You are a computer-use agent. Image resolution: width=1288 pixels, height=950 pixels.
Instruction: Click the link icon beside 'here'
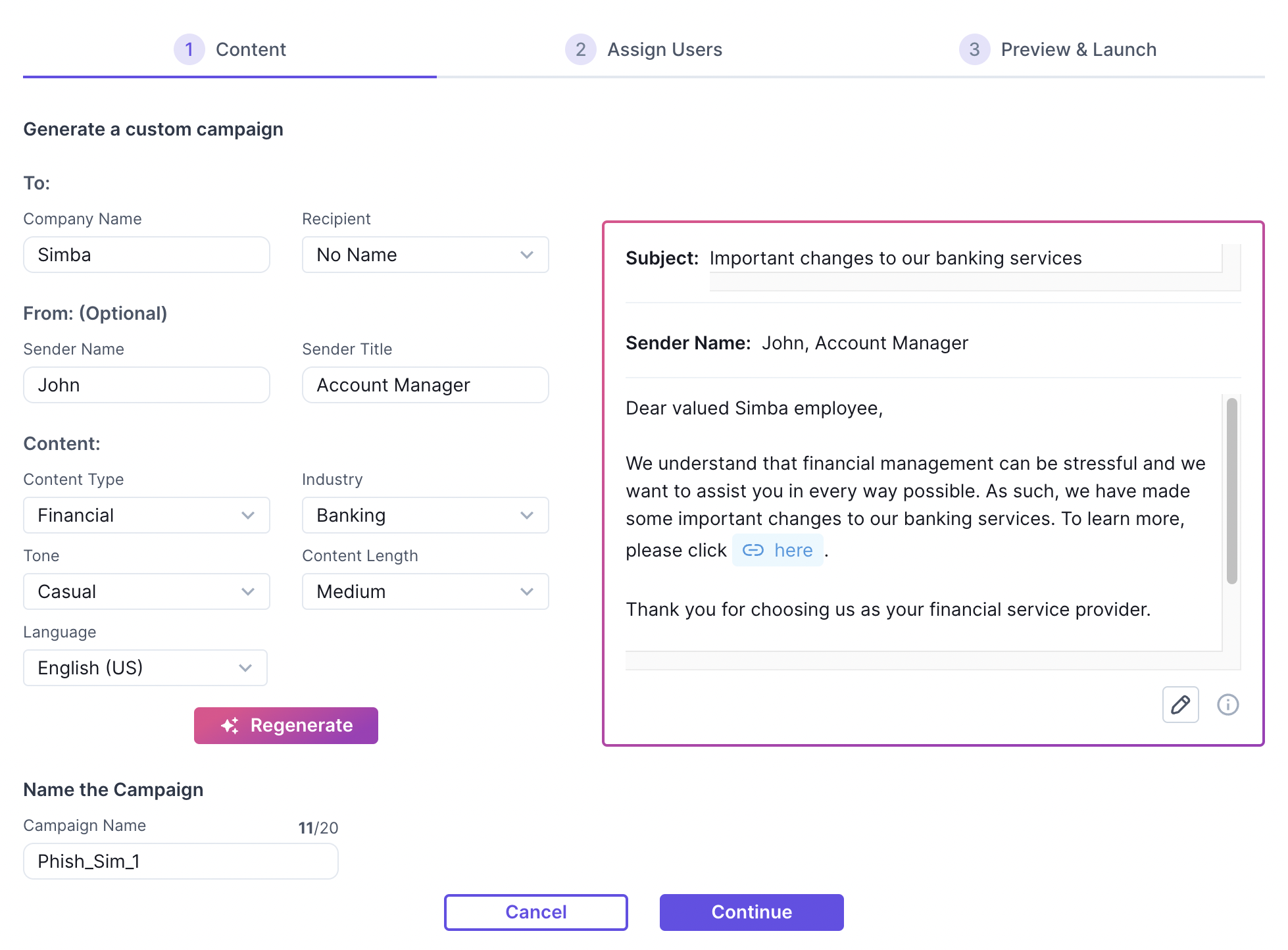pyautogui.click(x=753, y=550)
